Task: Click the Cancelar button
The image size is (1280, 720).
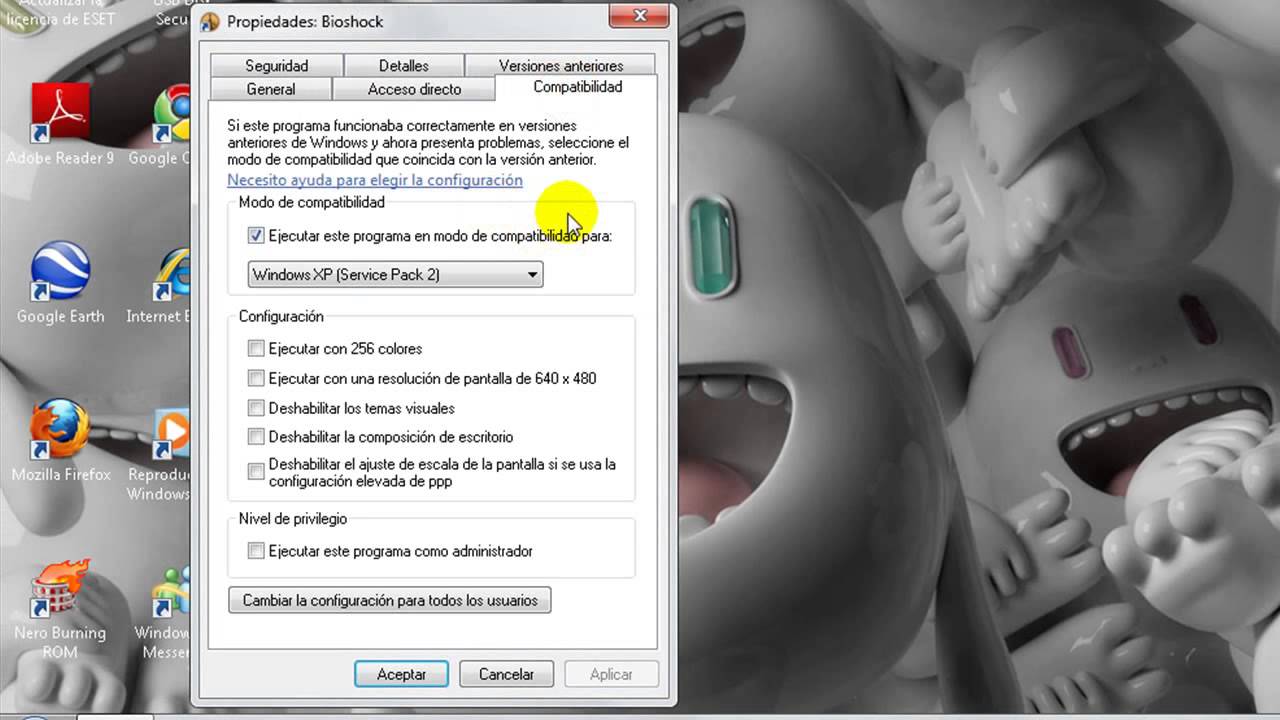Action: pos(506,674)
